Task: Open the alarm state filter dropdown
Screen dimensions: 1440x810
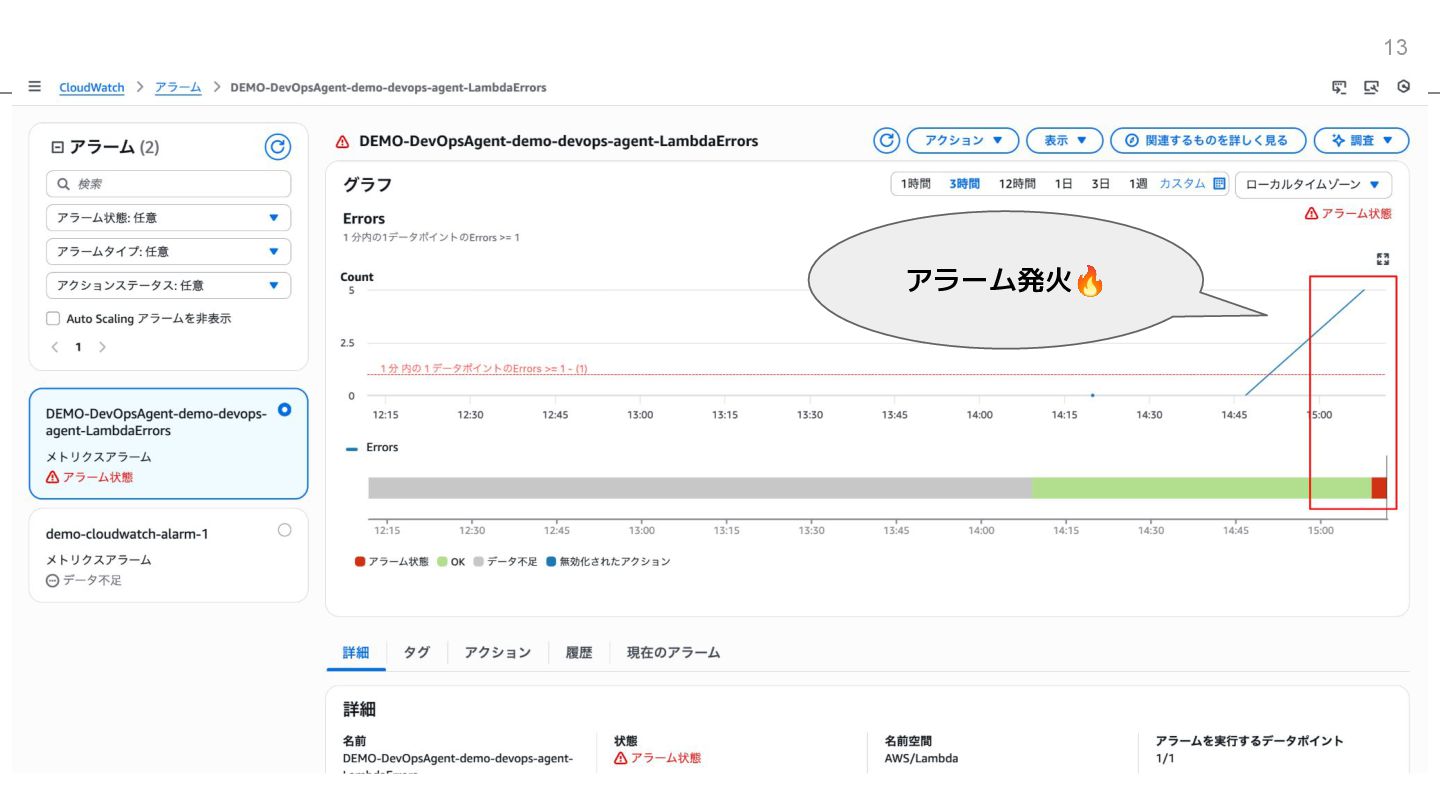Action: (168, 218)
